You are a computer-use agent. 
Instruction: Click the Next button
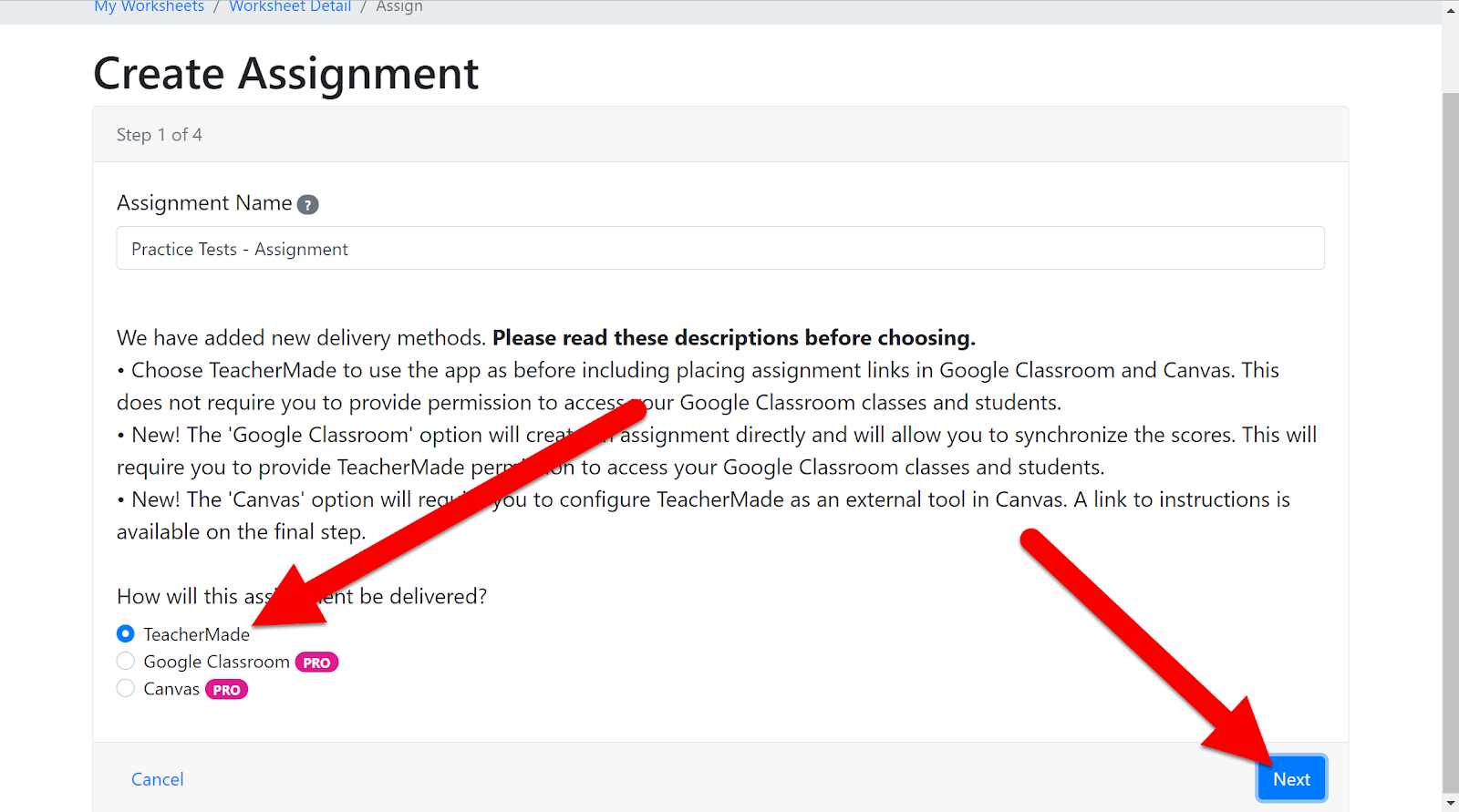click(x=1291, y=779)
